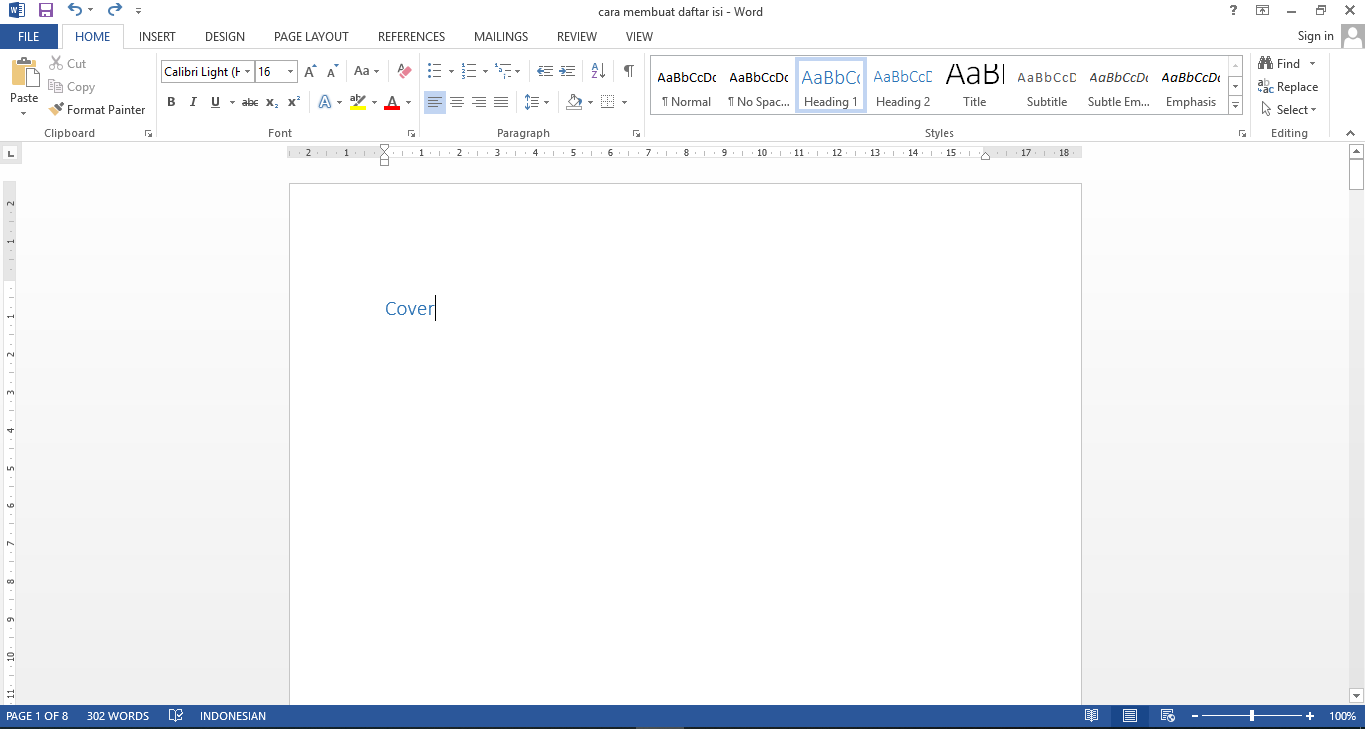Toggle italic formatting

(193, 102)
